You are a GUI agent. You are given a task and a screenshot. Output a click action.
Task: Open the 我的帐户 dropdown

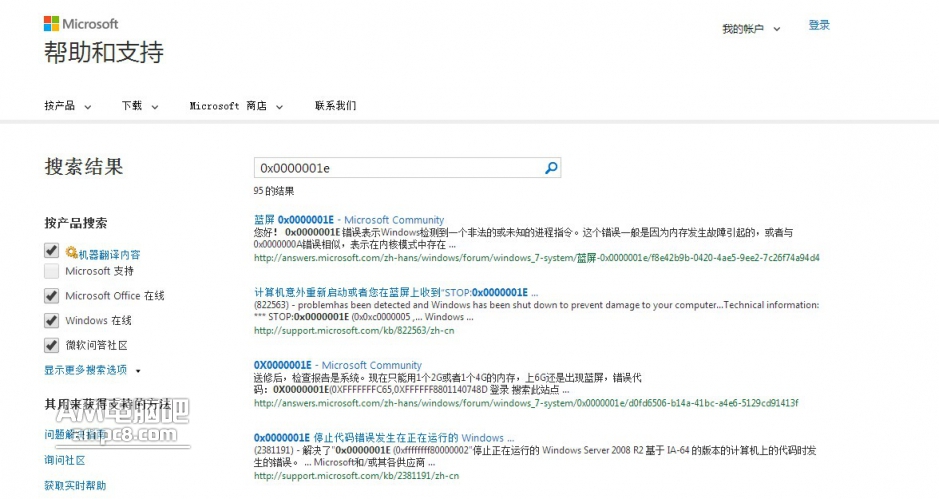pyautogui.click(x=751, y=29)
